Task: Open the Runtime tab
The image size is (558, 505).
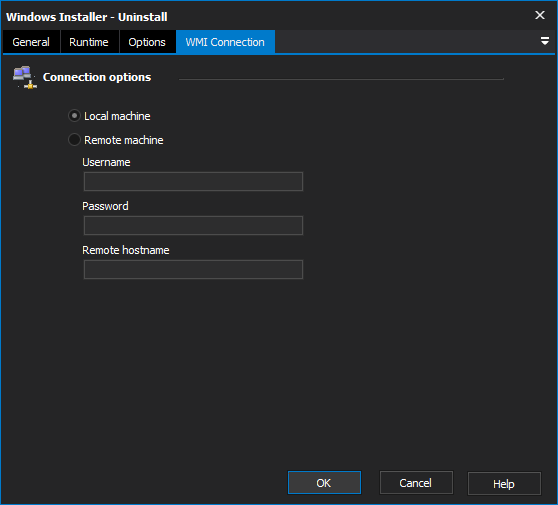Action: point(89,42)
